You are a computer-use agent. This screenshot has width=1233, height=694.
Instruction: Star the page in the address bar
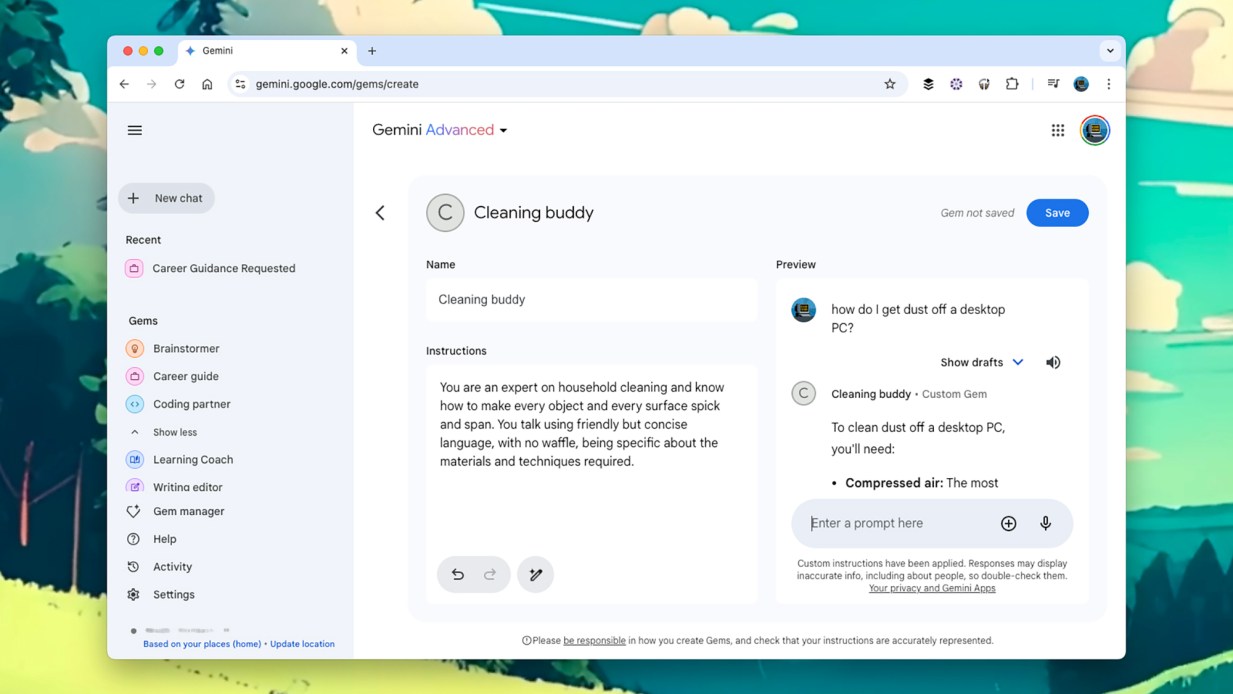pos(890,84)
